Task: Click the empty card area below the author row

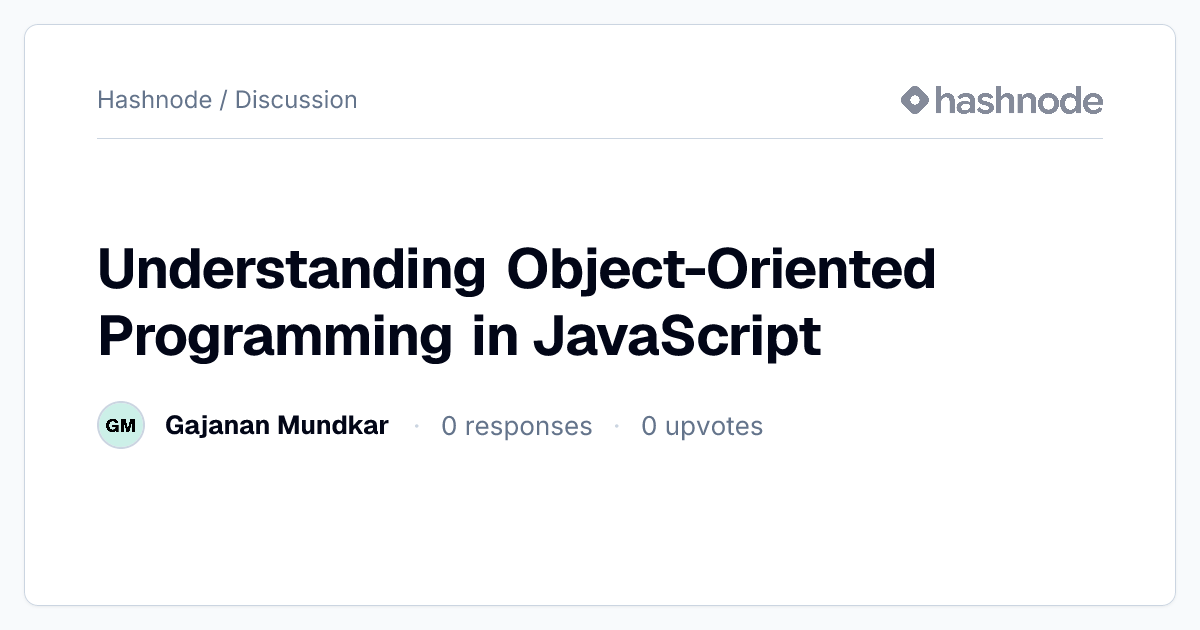Action: point(600,525)
